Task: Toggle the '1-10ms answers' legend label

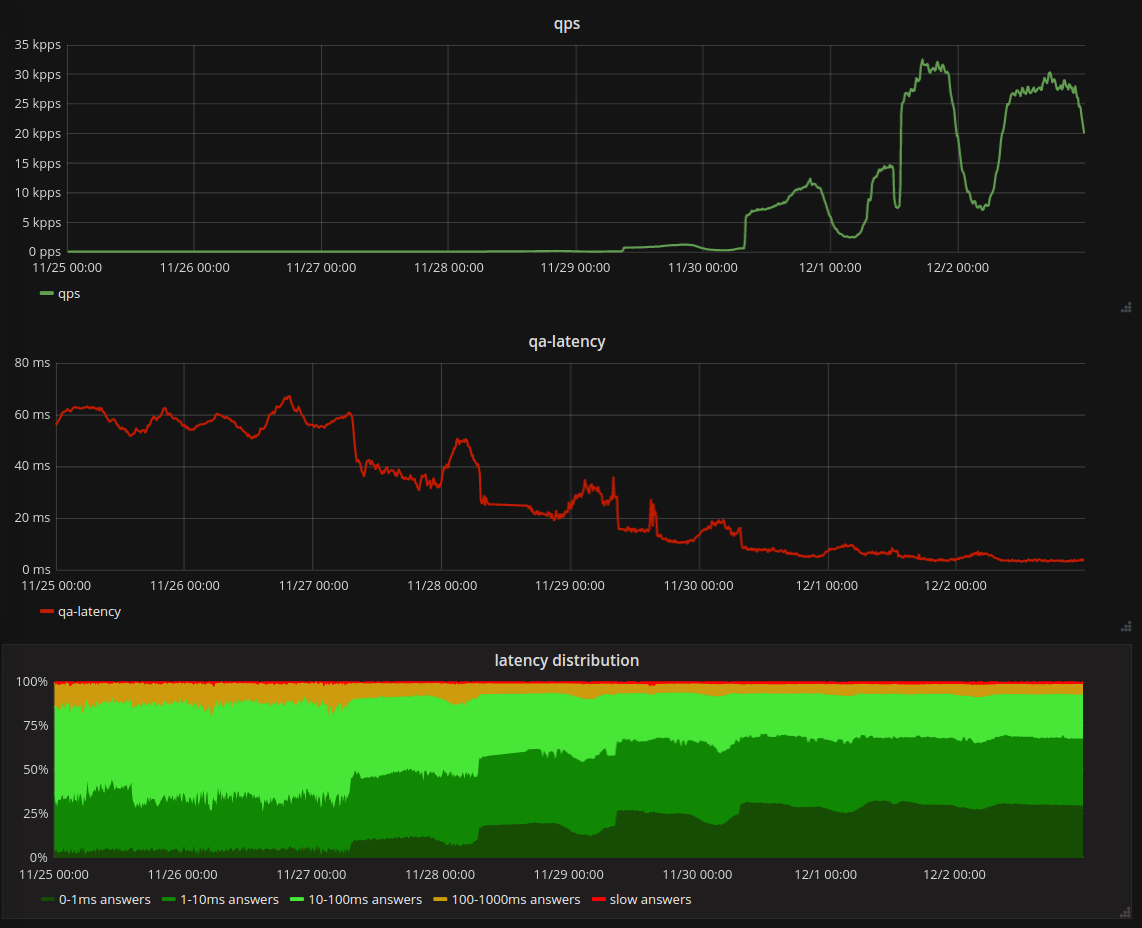Action: pyautogui.click(x=229, y=899)
